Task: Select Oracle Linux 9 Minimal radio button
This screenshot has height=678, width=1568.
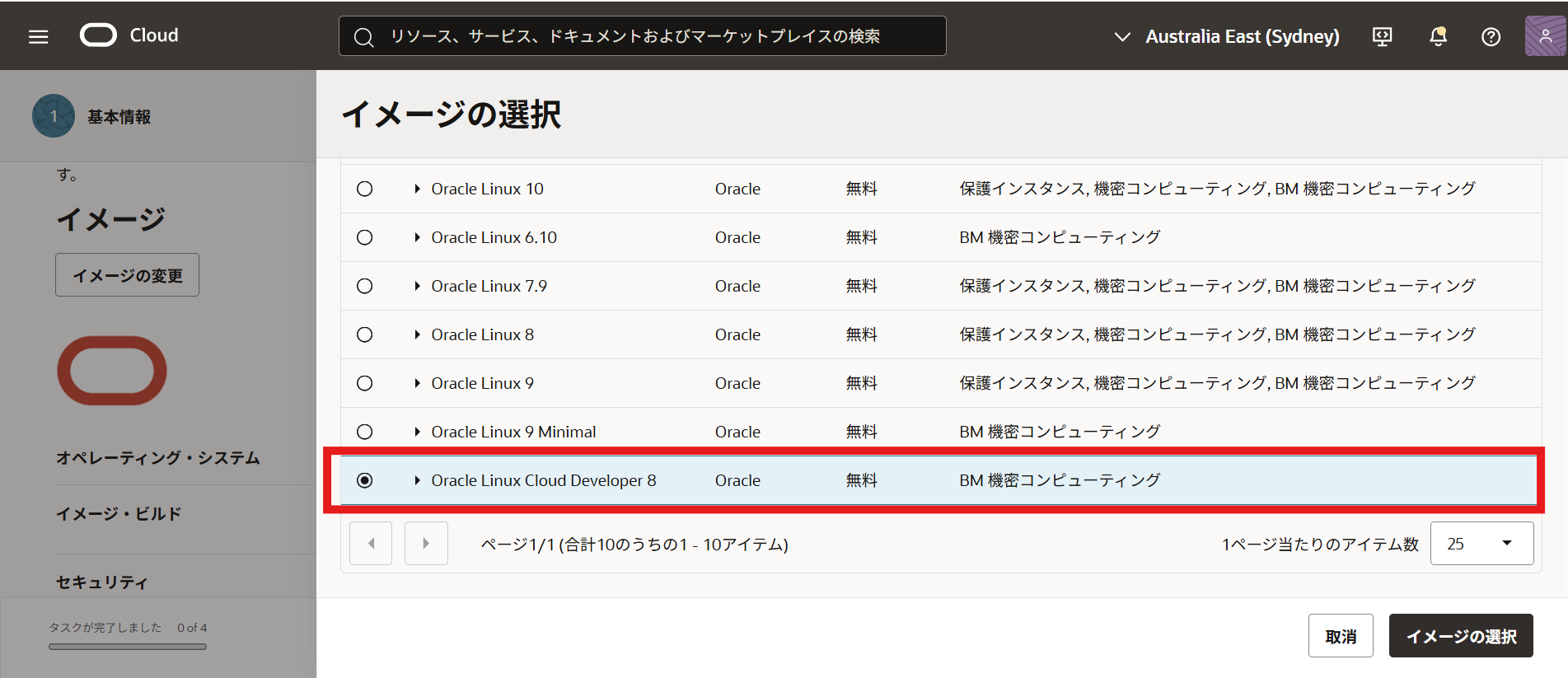Action: (x=364, y=432)
